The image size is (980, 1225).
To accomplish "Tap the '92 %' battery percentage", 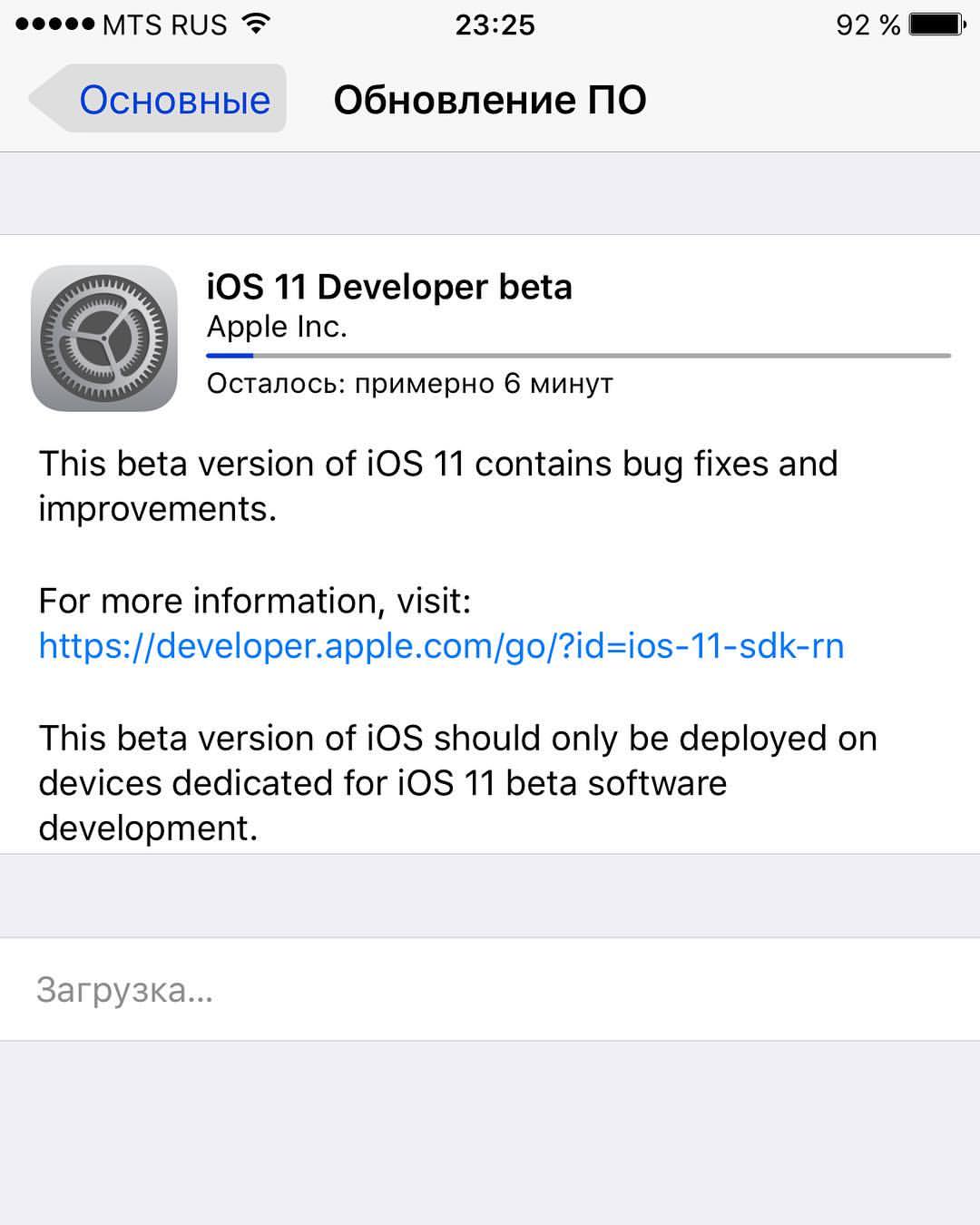I will pyautogui.click(x=867, y=25).
